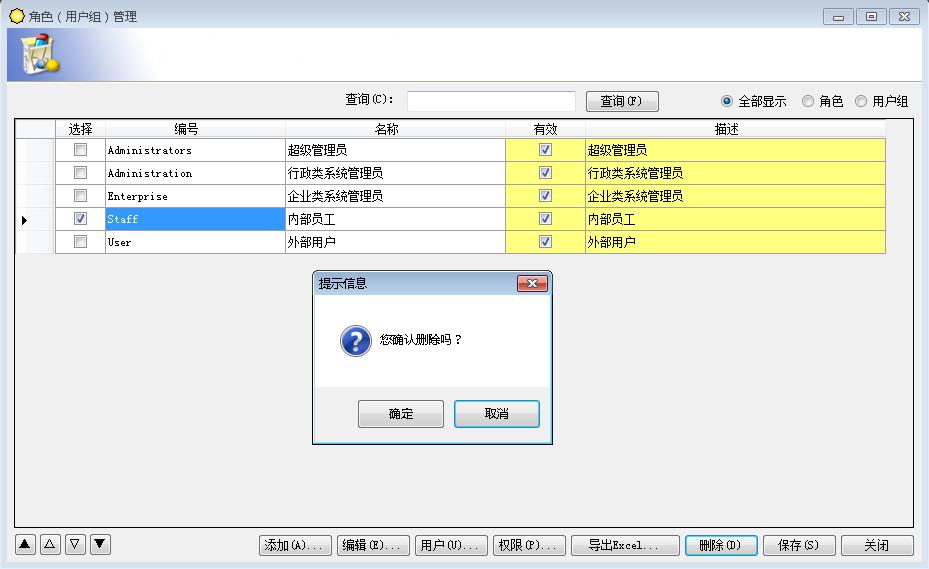Toggle 有效 checkbox for 企业类系统管理员 row
The image size is (929, 569).
(x=546, y=196)
